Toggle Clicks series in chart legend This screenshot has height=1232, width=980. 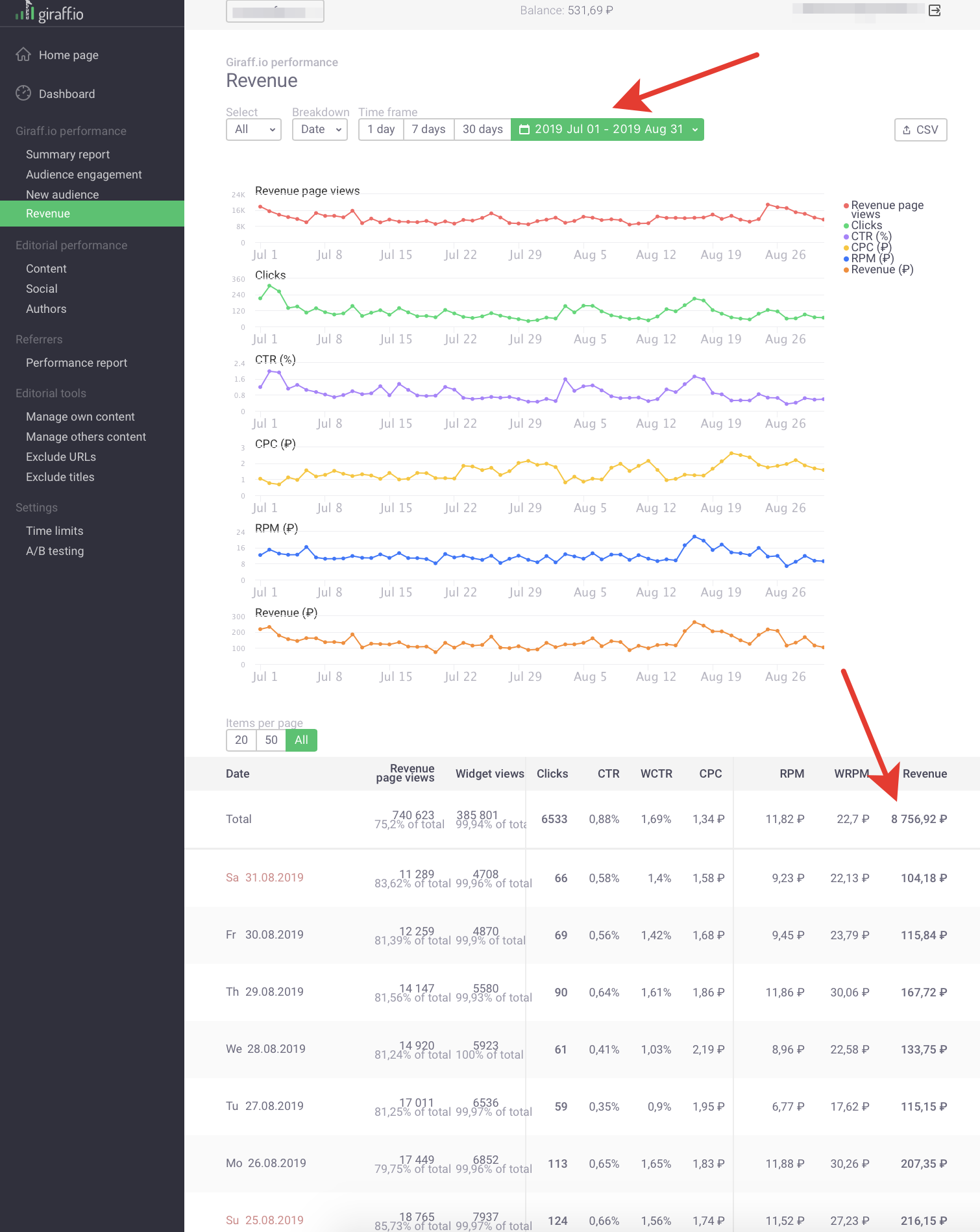(863, 225)
